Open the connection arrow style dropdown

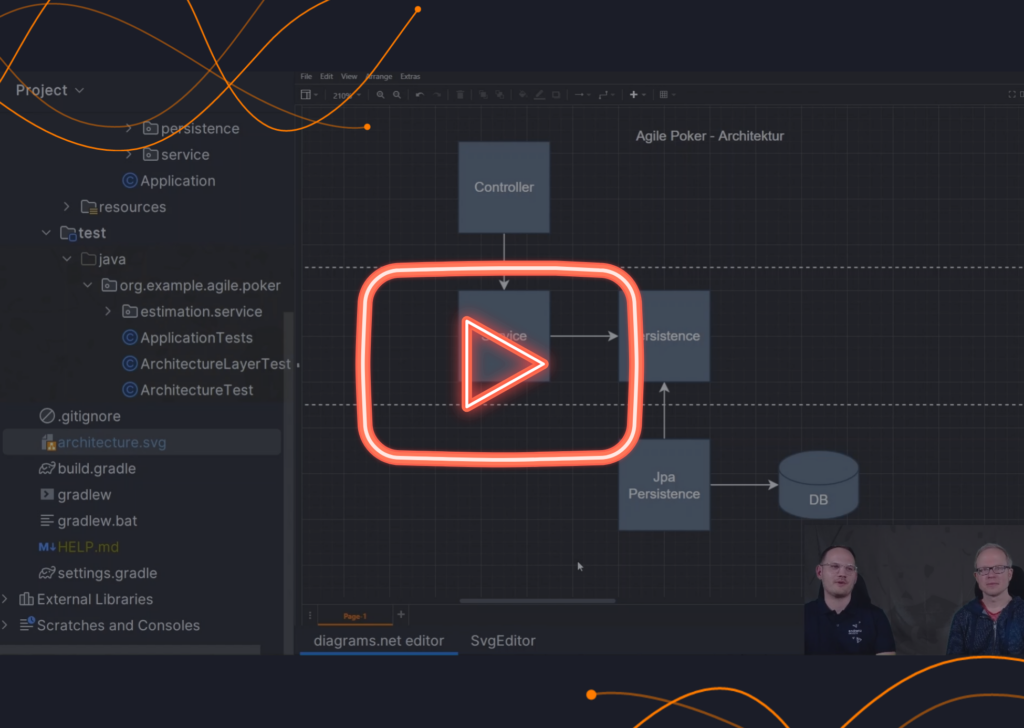[x=582, y=95]
